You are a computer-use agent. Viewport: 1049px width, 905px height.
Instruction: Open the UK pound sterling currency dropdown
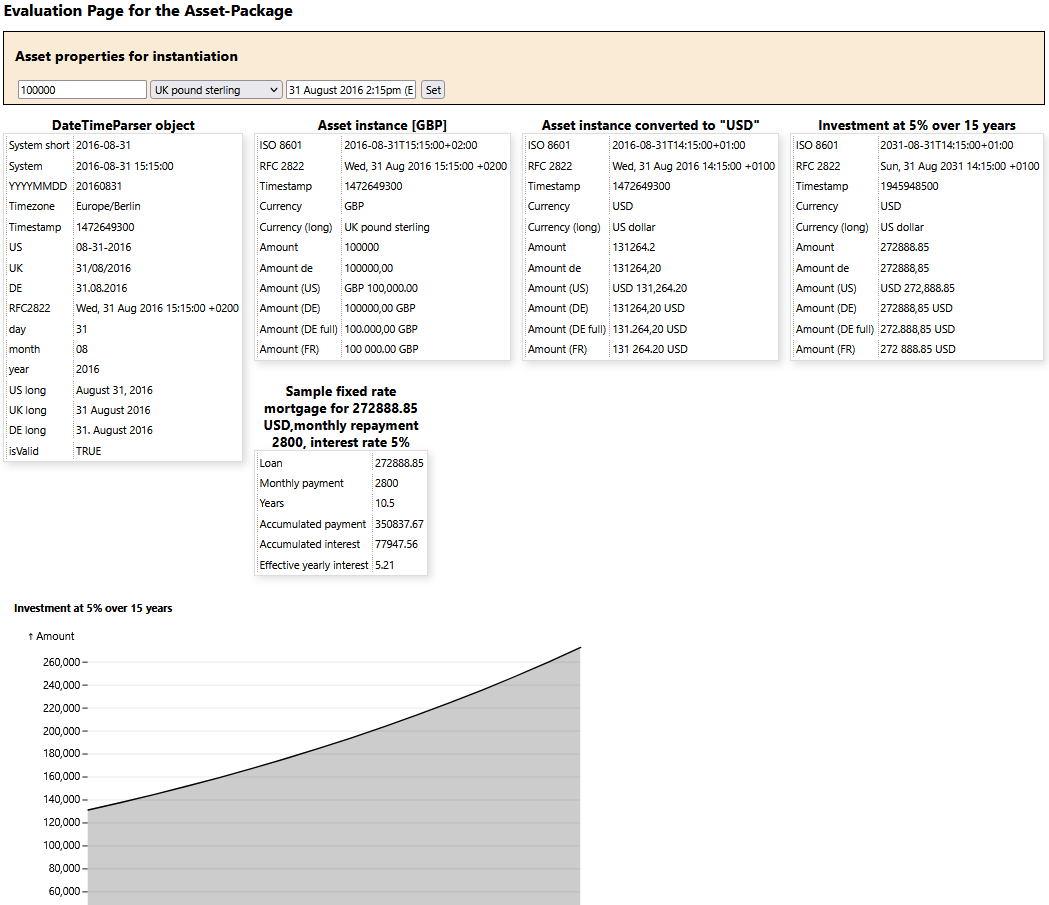[x=216, y=90]
